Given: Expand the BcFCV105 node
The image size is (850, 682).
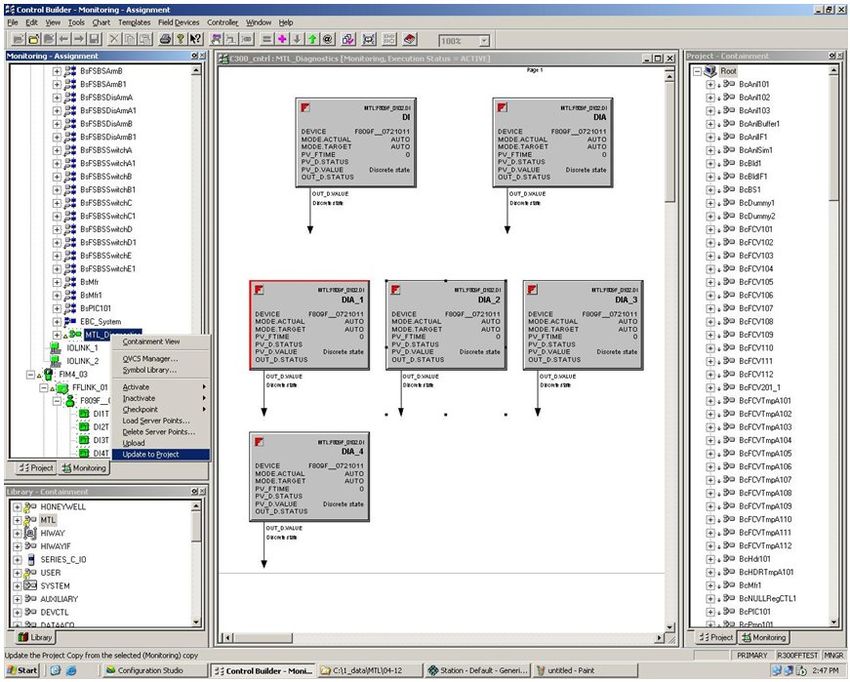Looking at the screenshot, I should coord(710,282).
